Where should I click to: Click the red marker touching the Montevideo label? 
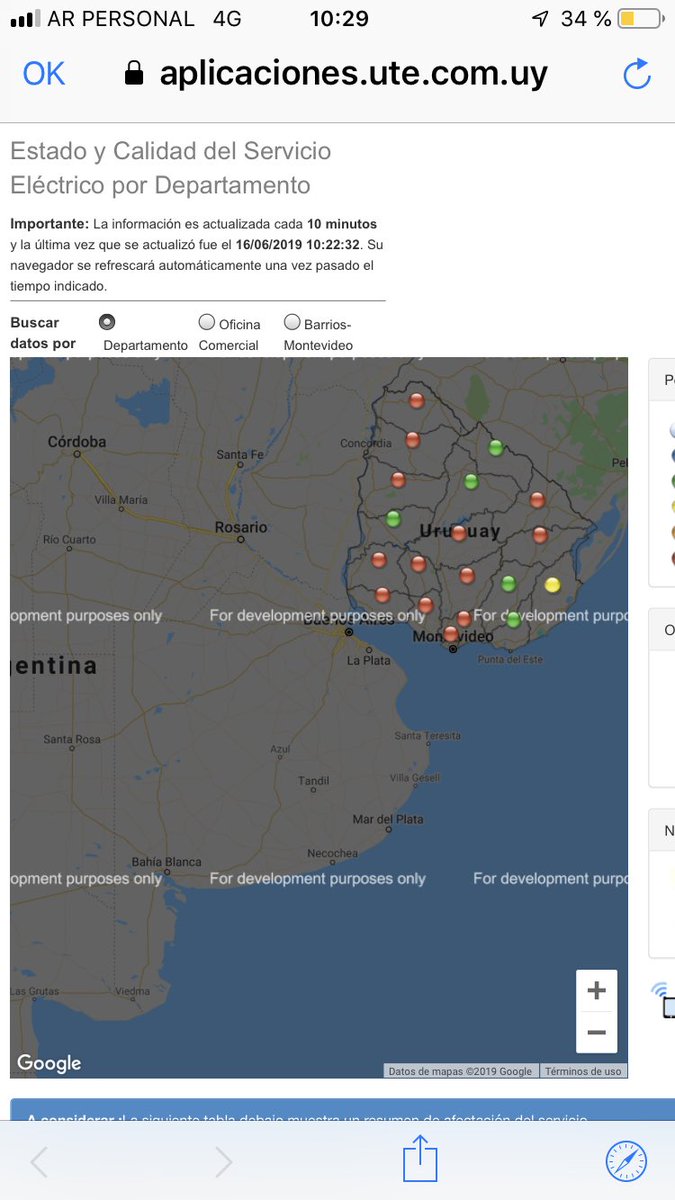[x=450, y=634]
